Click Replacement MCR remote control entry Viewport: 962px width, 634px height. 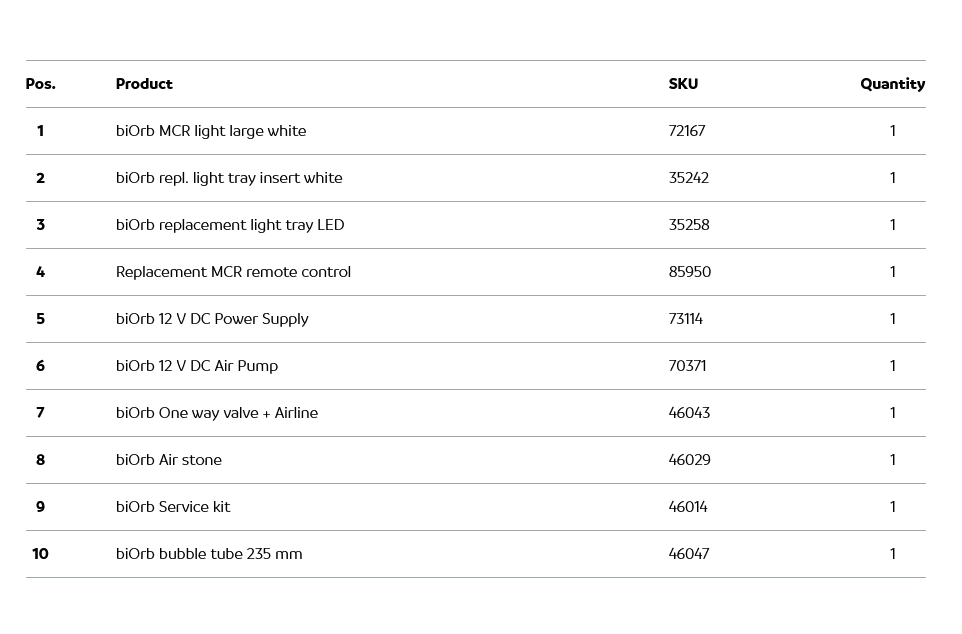pos(233,272)
